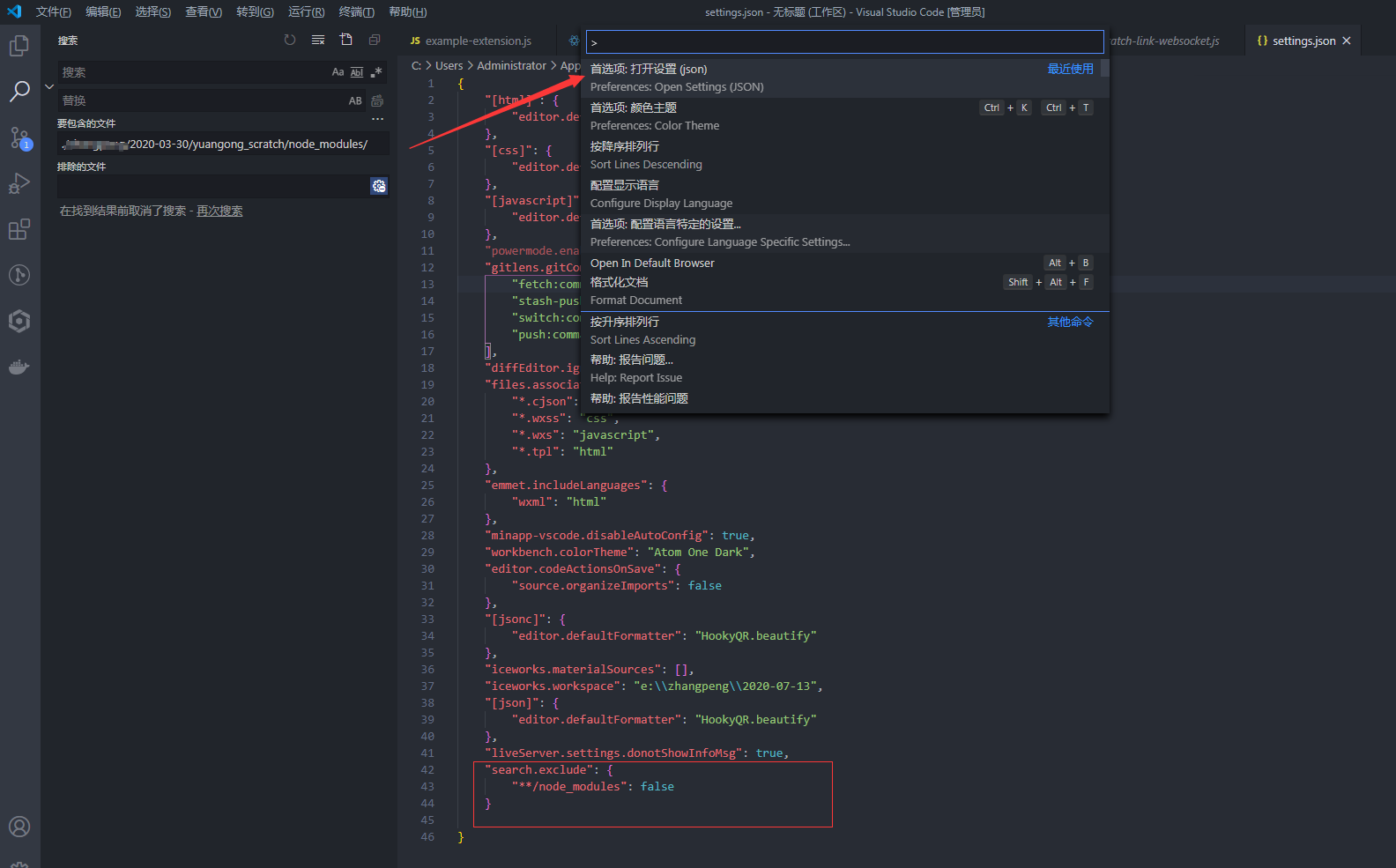Collapse all search results
Screen dimensions: 1396x868
tap(375, 41)
